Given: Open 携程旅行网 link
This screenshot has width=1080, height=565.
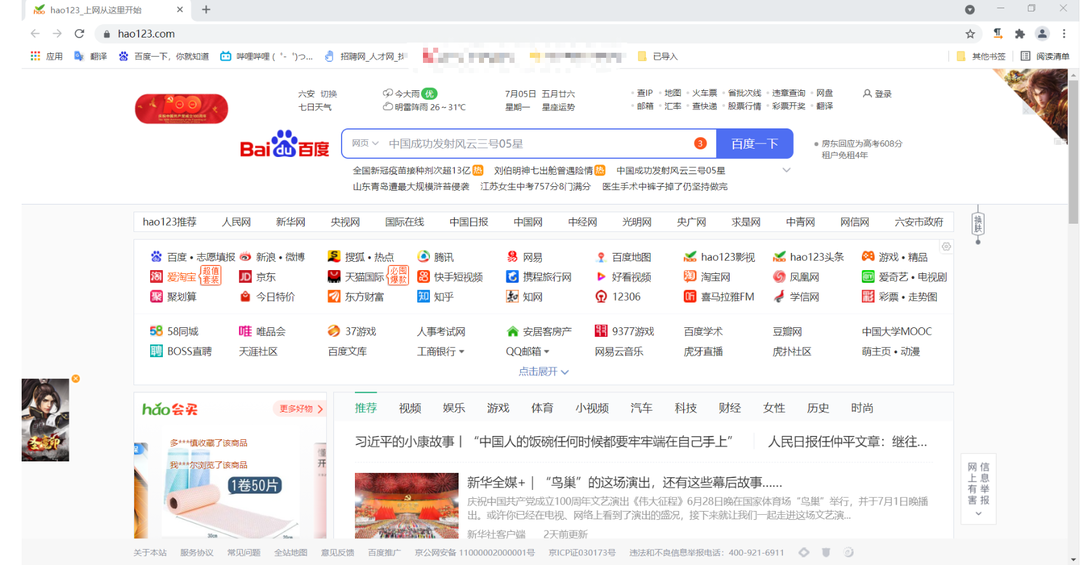Looking at the screenshot, I should pos(539,277).
